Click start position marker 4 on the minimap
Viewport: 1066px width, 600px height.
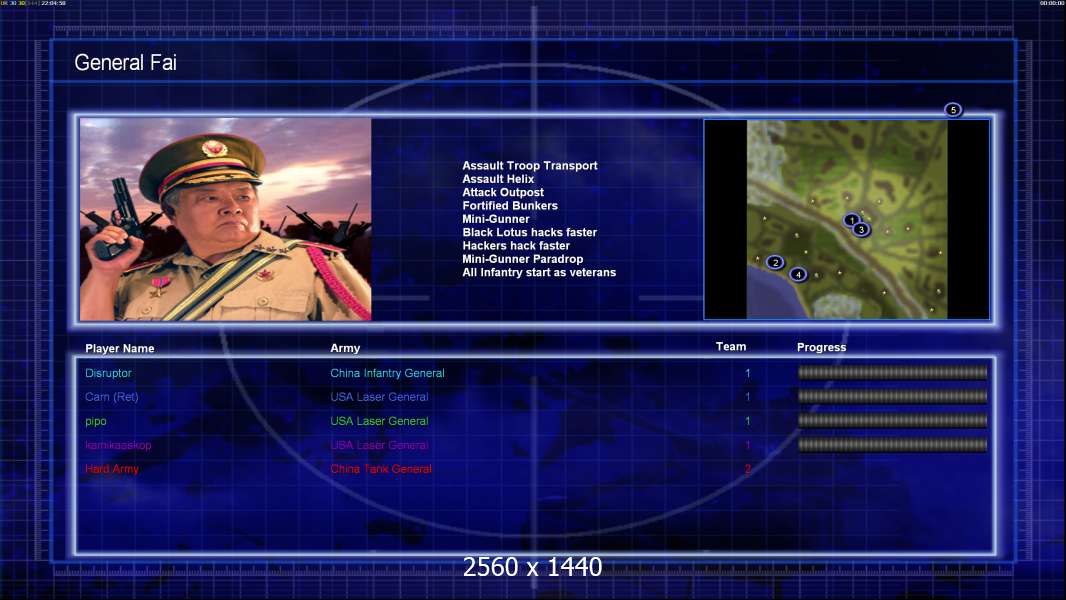[798, 275]
